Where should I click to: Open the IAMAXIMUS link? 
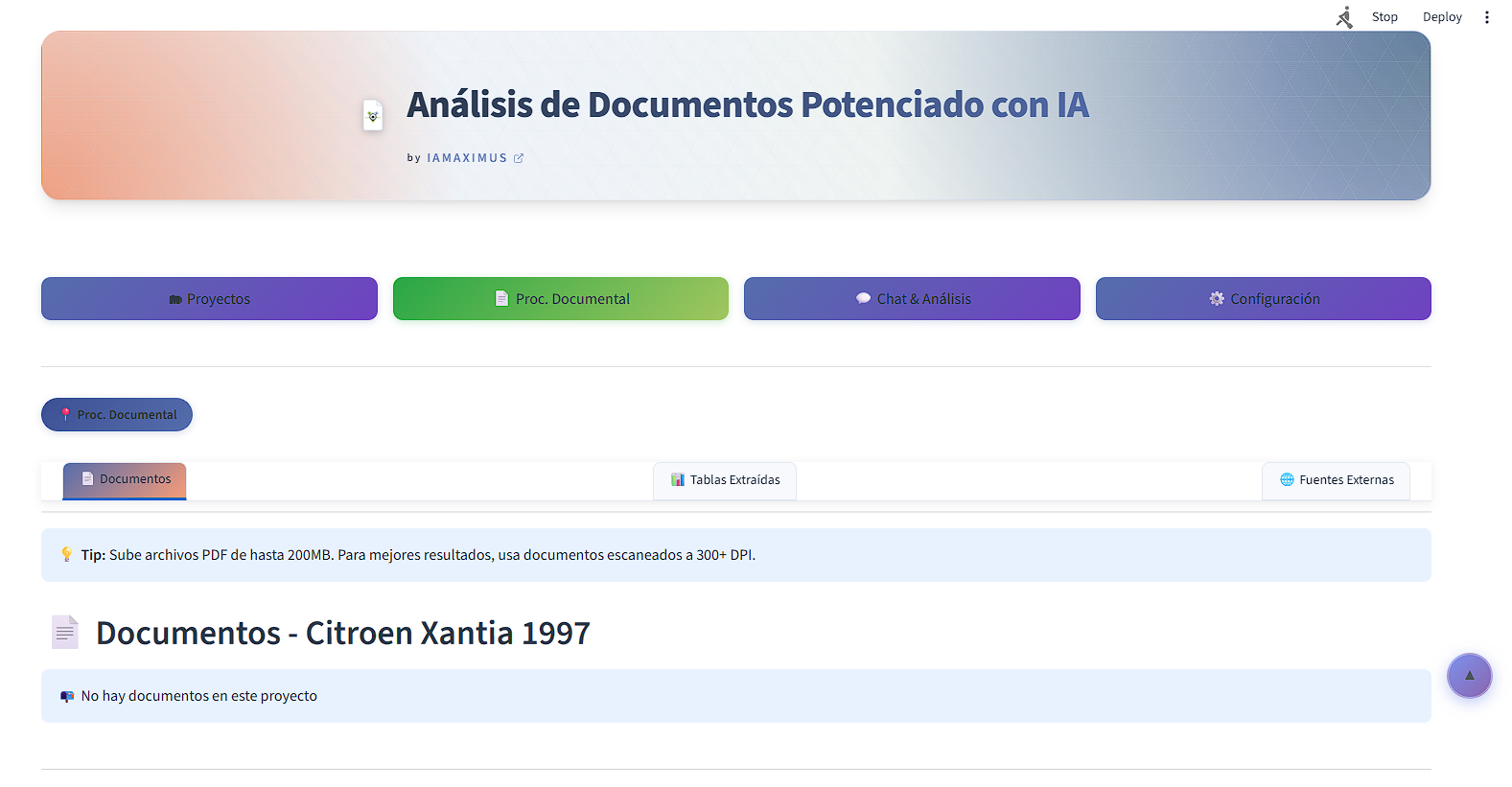coord(466,158)
